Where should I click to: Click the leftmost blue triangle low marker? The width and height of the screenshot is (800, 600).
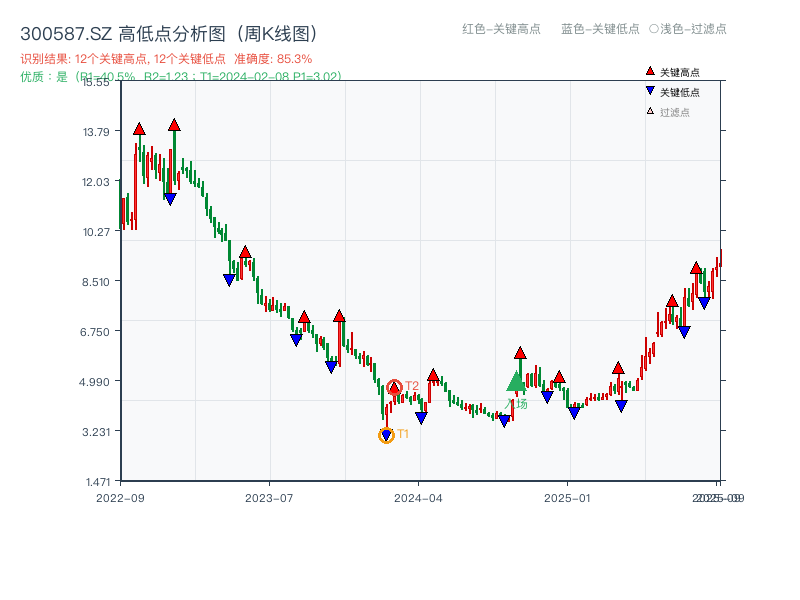tap(170, 199)
